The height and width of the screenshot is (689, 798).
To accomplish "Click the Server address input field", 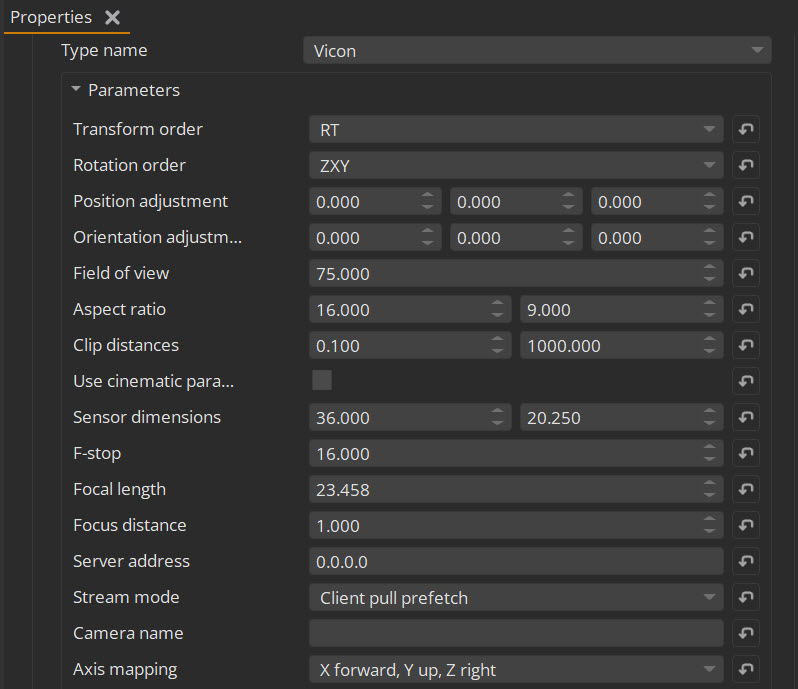I will tap(515, 561).
